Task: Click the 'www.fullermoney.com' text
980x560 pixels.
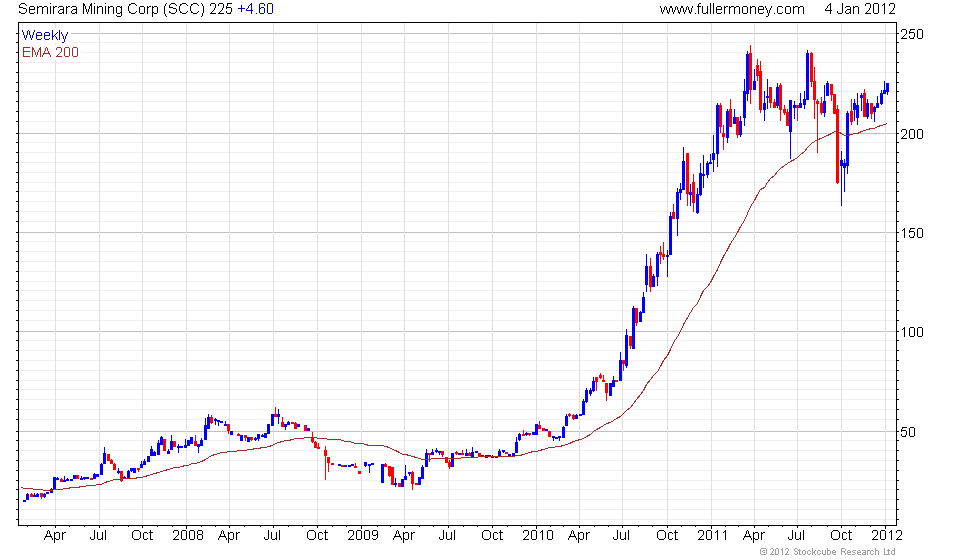Action: 732,9
